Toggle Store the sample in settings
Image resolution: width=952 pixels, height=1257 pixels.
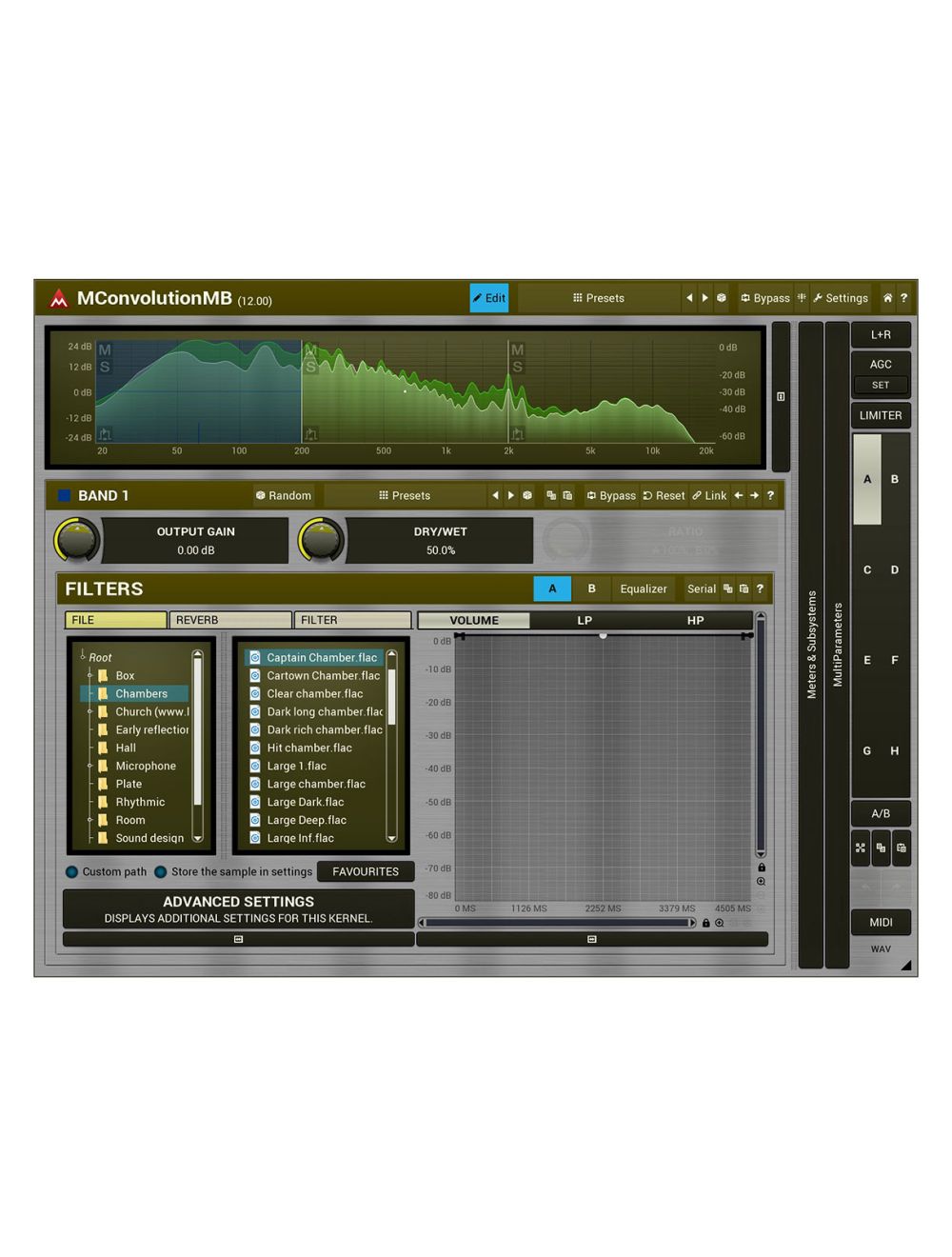(x=161, y=871)
